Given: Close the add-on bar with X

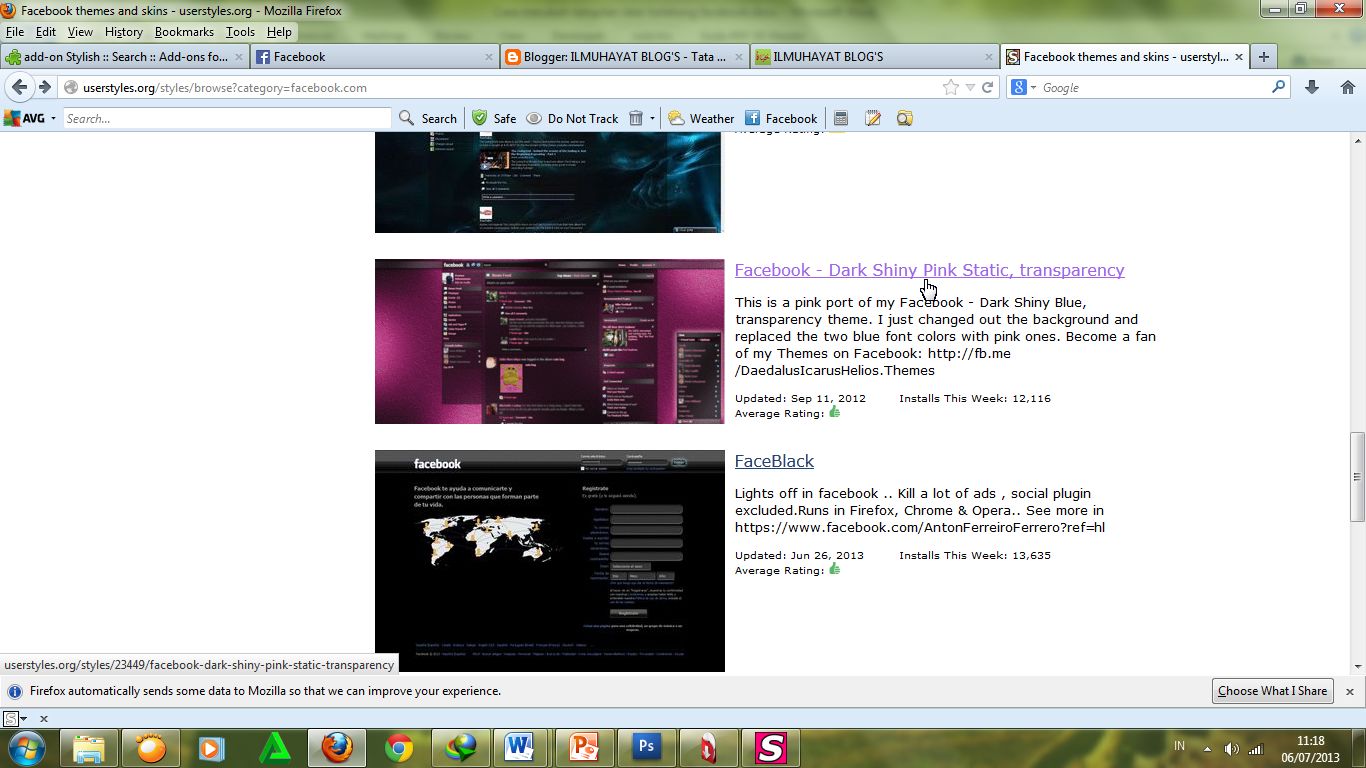Looking at the screenshot, I should click(x=44, y=718).
